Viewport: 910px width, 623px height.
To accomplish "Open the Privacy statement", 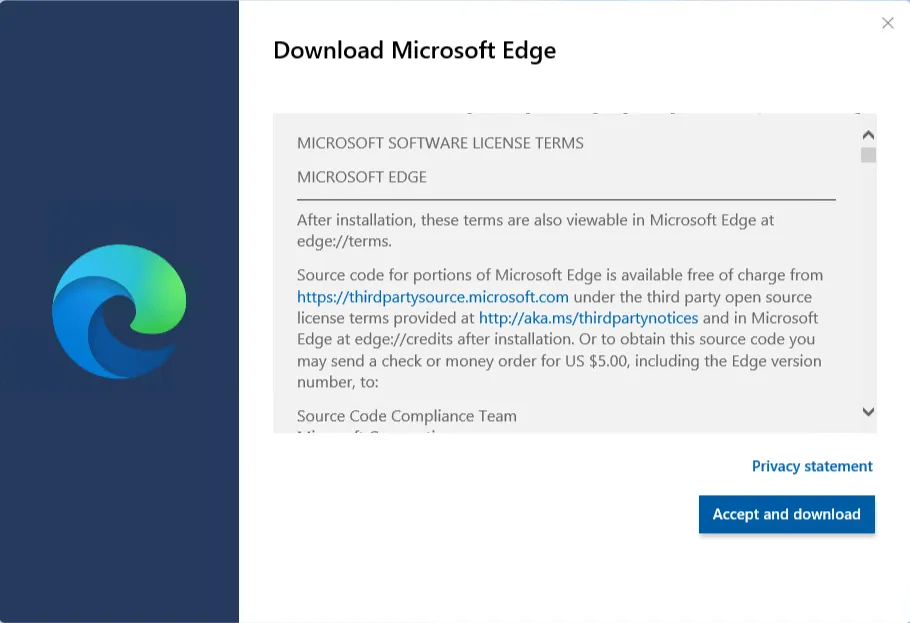I will coord(812,466).
